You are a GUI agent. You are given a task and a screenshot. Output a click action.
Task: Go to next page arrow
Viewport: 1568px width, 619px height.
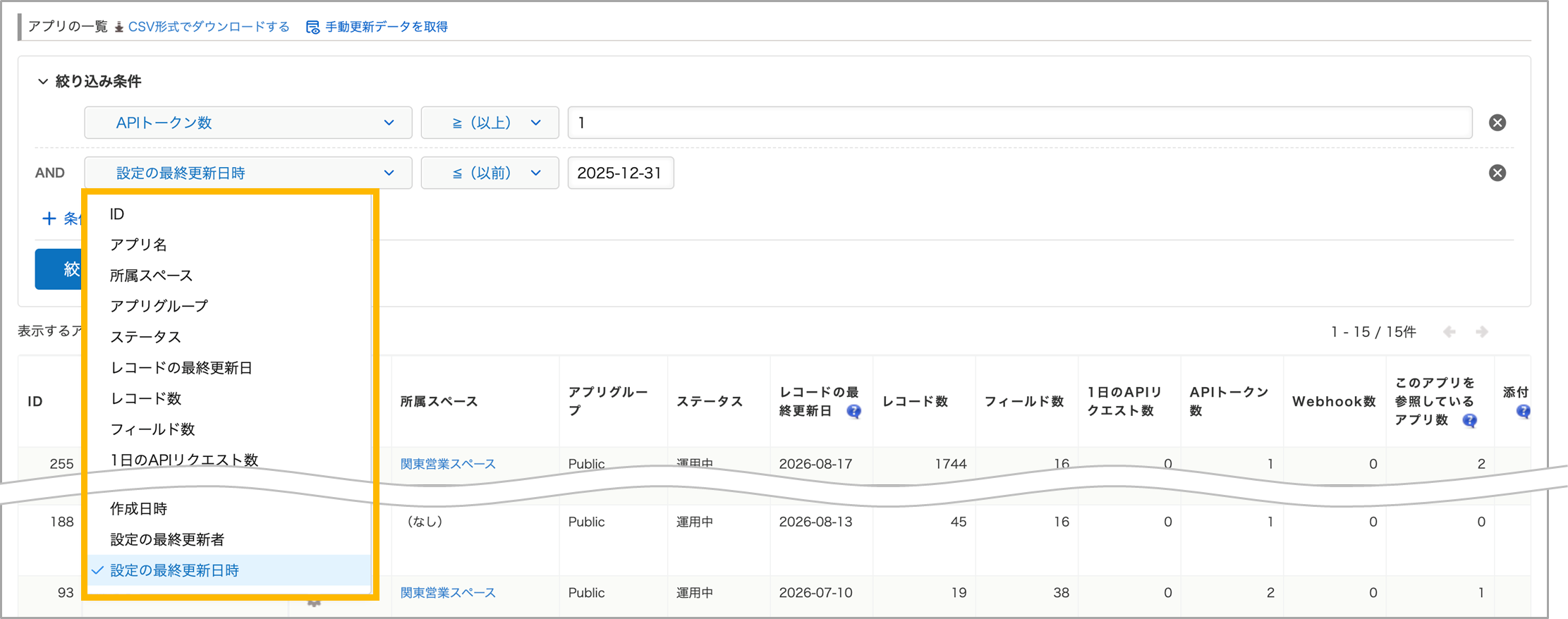[x=1482, y=331]
